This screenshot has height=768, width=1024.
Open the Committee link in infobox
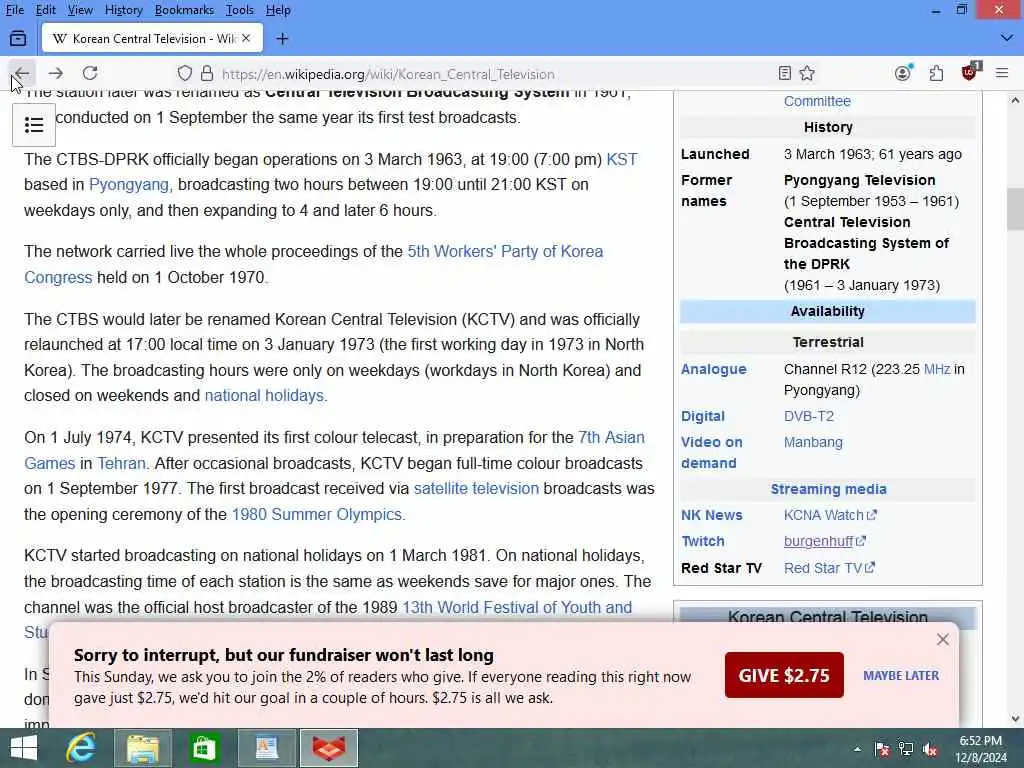coord(817,101)
